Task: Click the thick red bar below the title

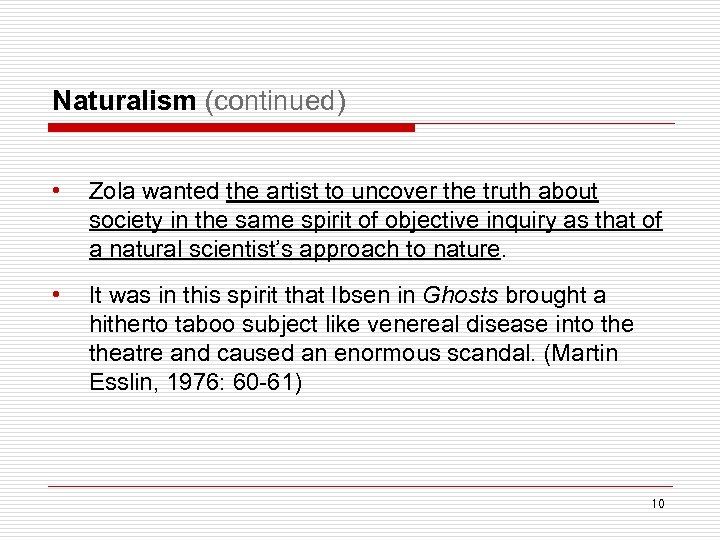Action: (233, 128)
